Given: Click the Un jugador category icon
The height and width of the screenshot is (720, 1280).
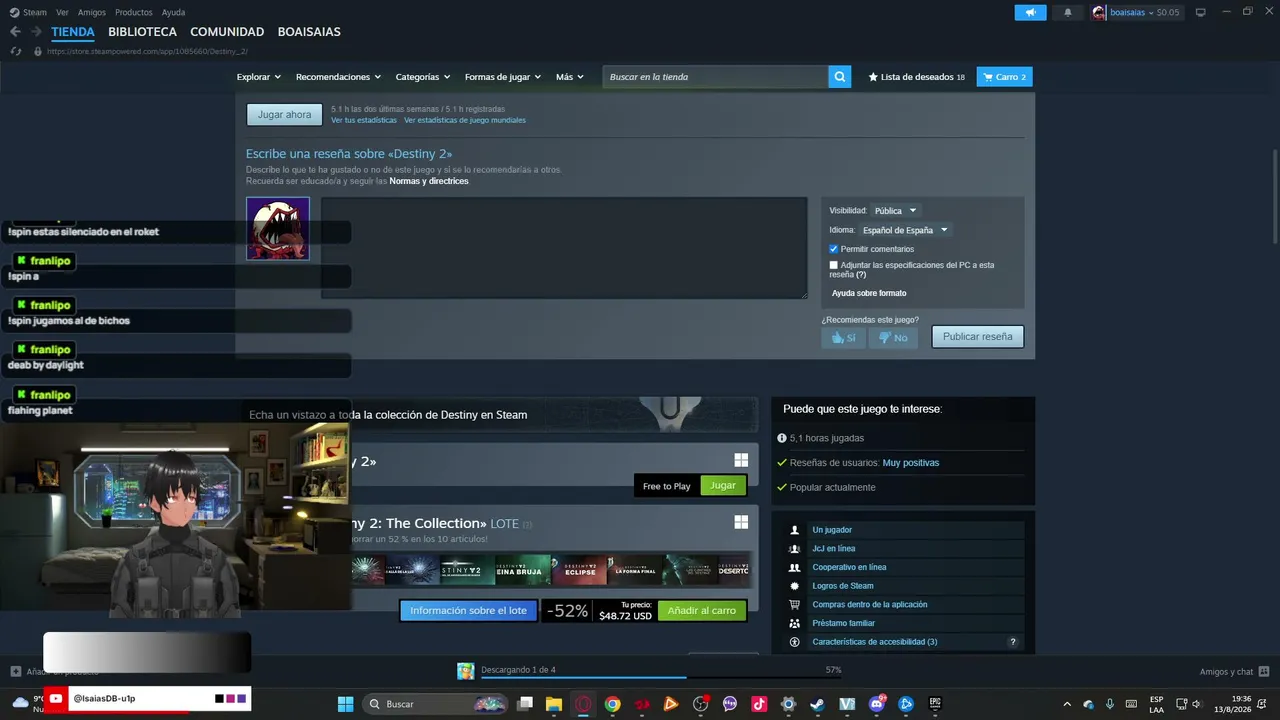Looking at the screenshot, I should pos(795,530).
